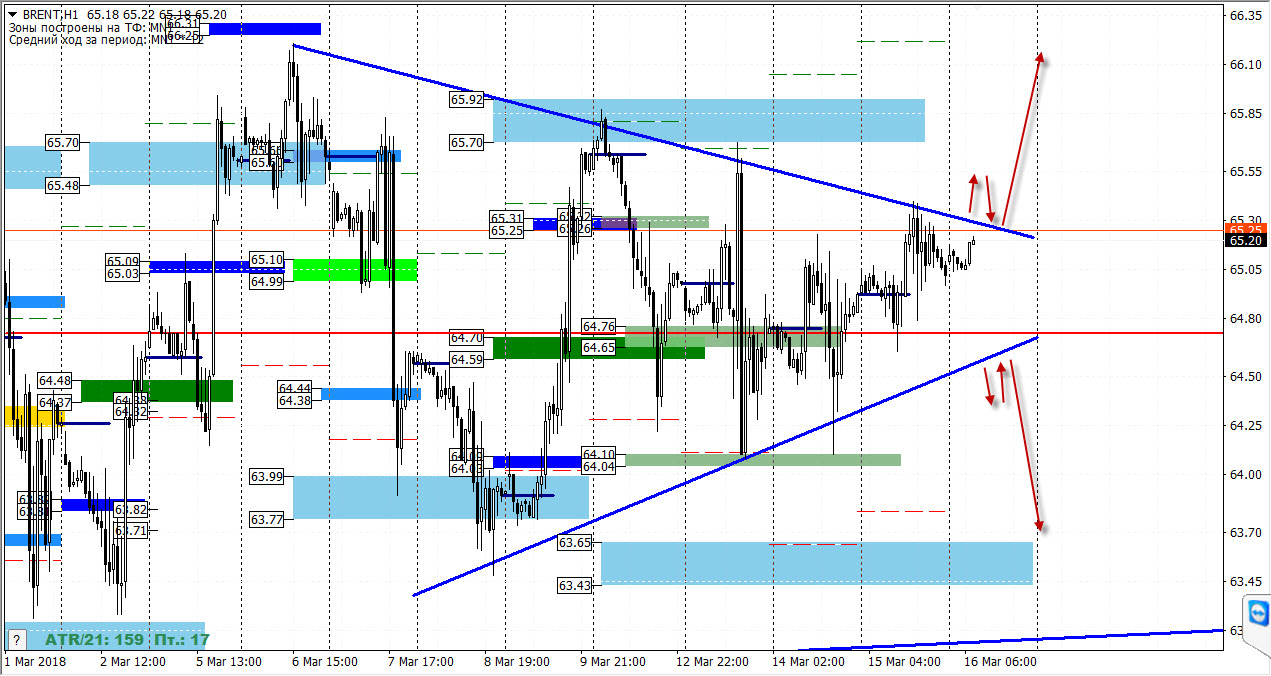The height and width of the screenshot is (676, 1271).
Task: Select the 64.48 zone label
Action: [55, 381]
